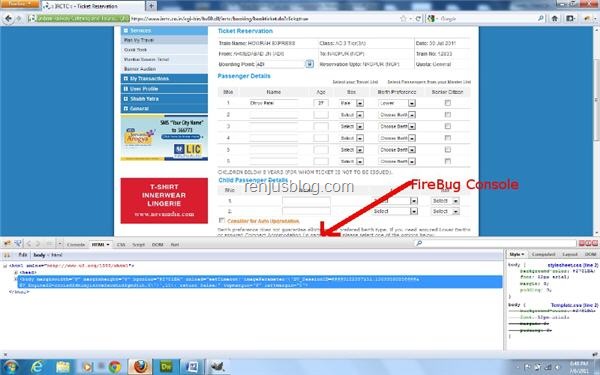Click the Firefox back button
Viewport: 600px width, 375px height.
8,18
